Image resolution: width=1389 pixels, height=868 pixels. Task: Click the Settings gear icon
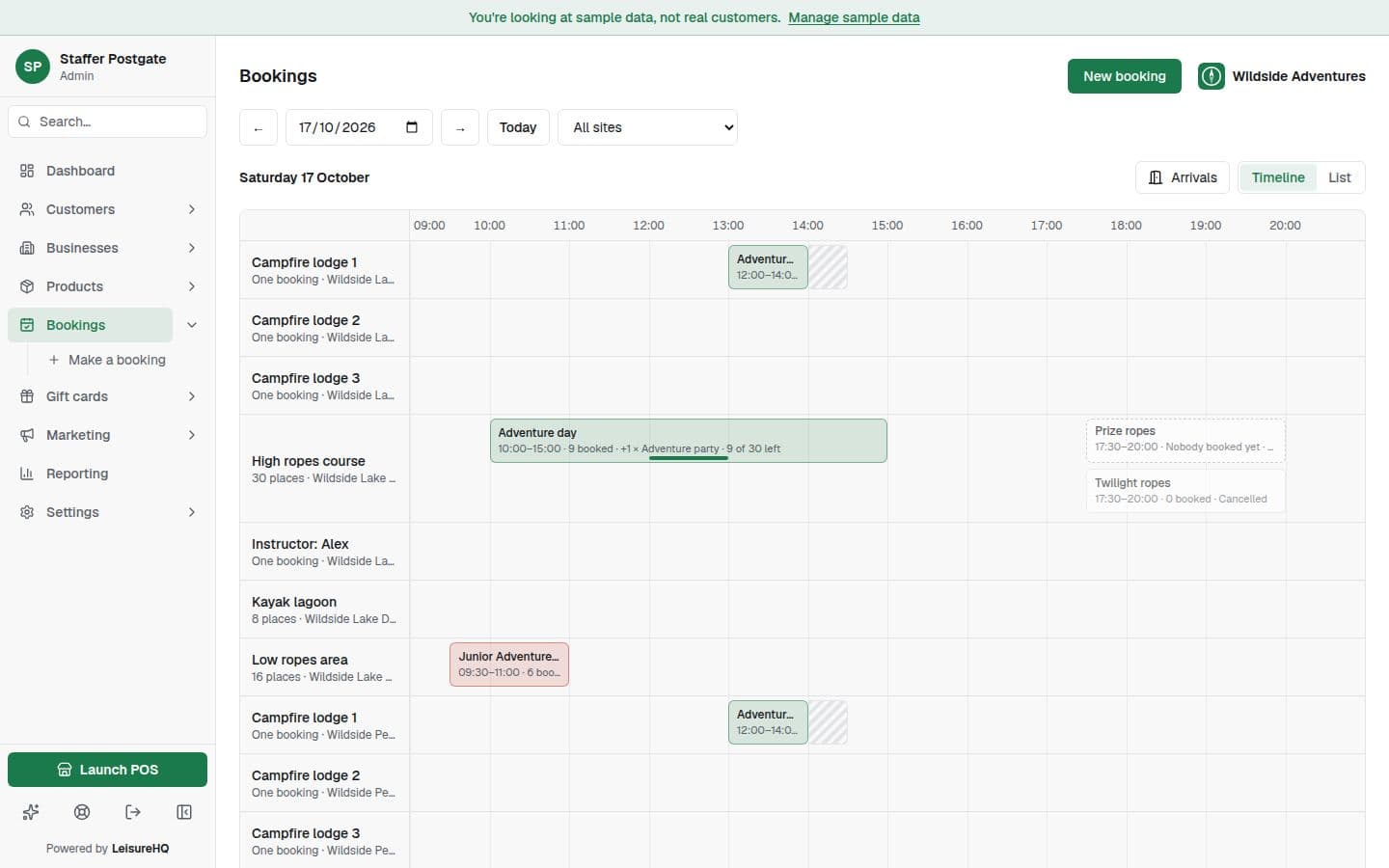pyautogui.click(x=27, y=512)
